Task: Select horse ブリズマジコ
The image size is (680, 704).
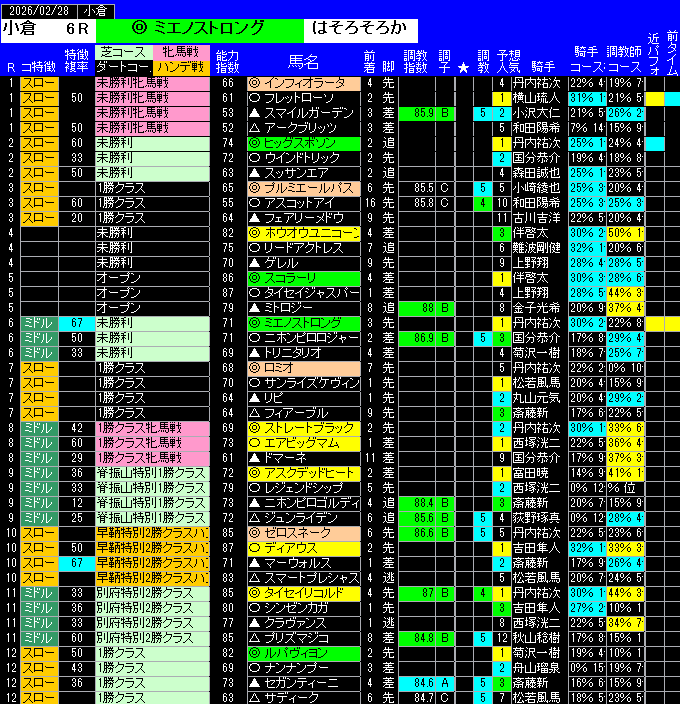Action: (x=304, y=638)
